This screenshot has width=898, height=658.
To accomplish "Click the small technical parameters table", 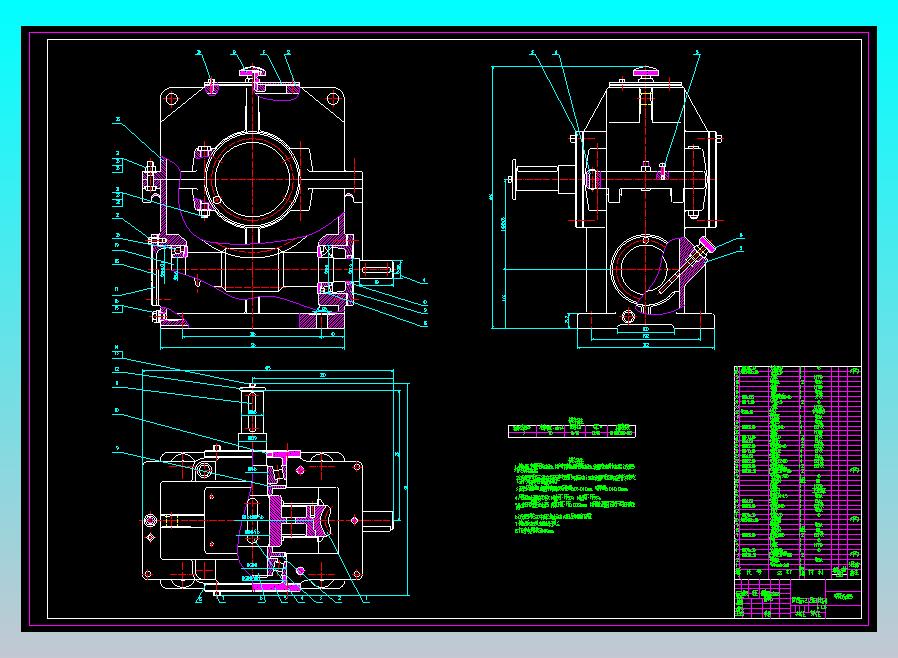I will (x=572, y=431).
